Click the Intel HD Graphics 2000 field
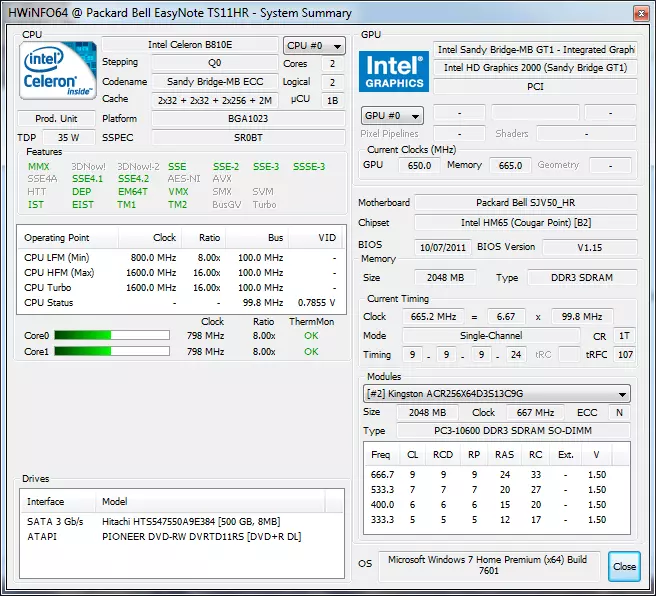This screenshot has height=596, width=656. coord(535,67)
